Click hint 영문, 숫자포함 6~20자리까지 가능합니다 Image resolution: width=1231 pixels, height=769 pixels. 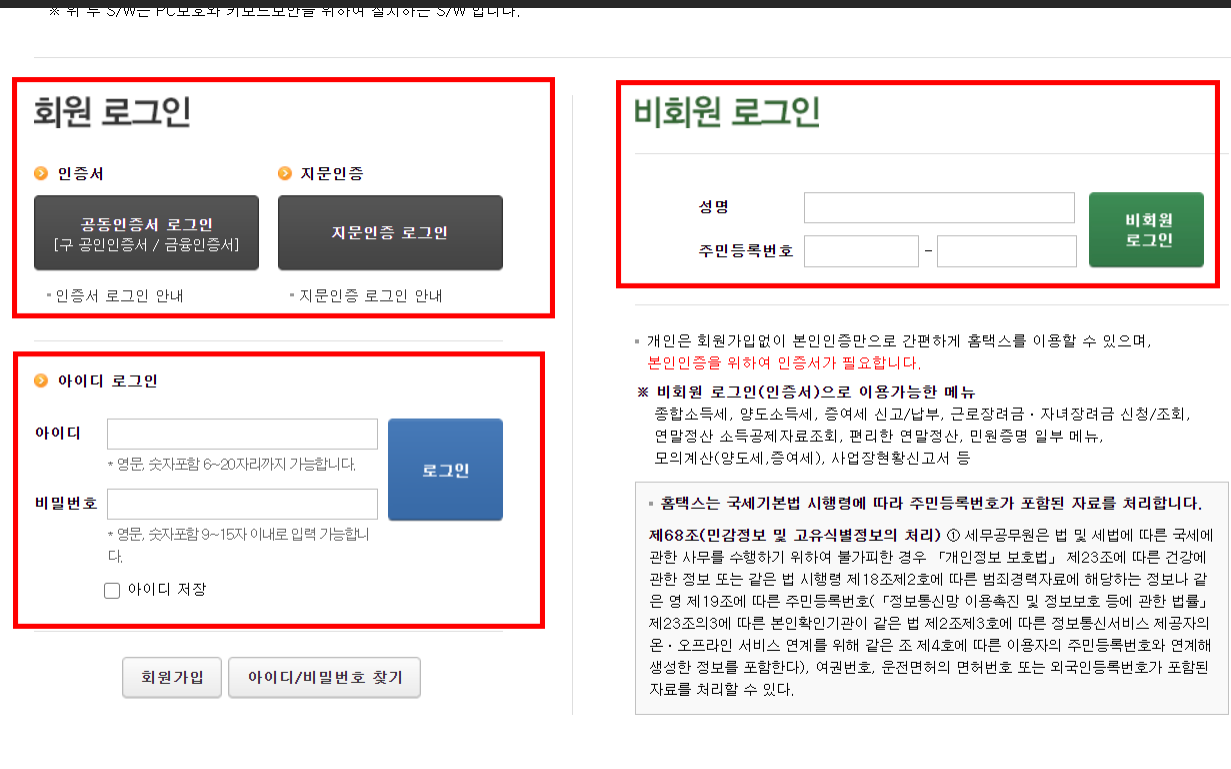tap(231, 465)
